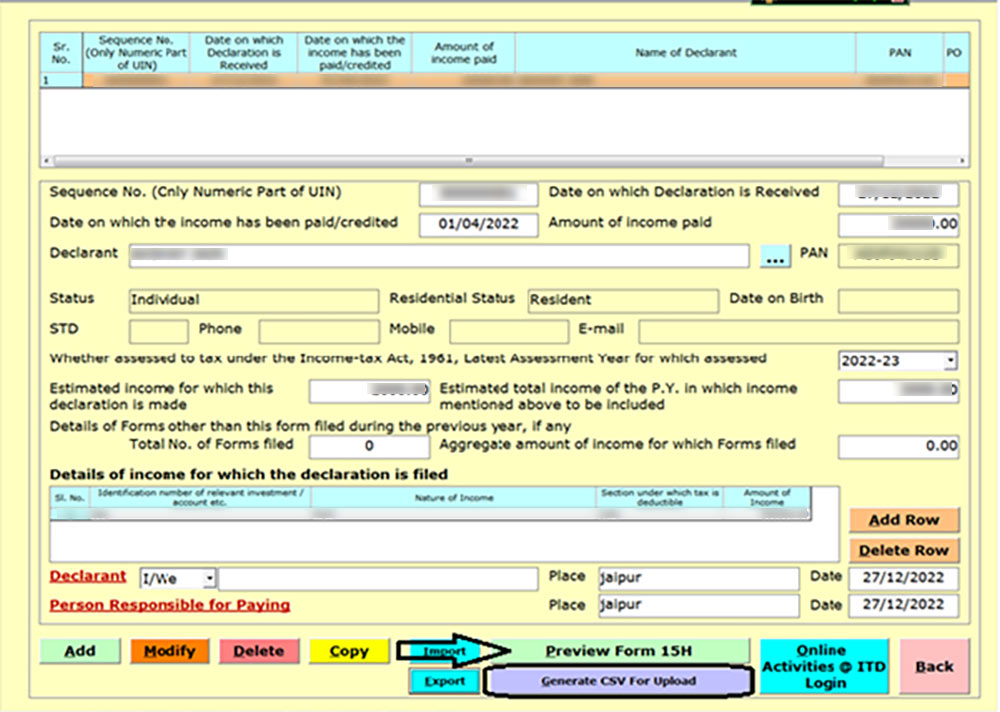Click the Add button
Image resolution: width=1000 pixels, height=712 pixels.
(x=78, y=651)
